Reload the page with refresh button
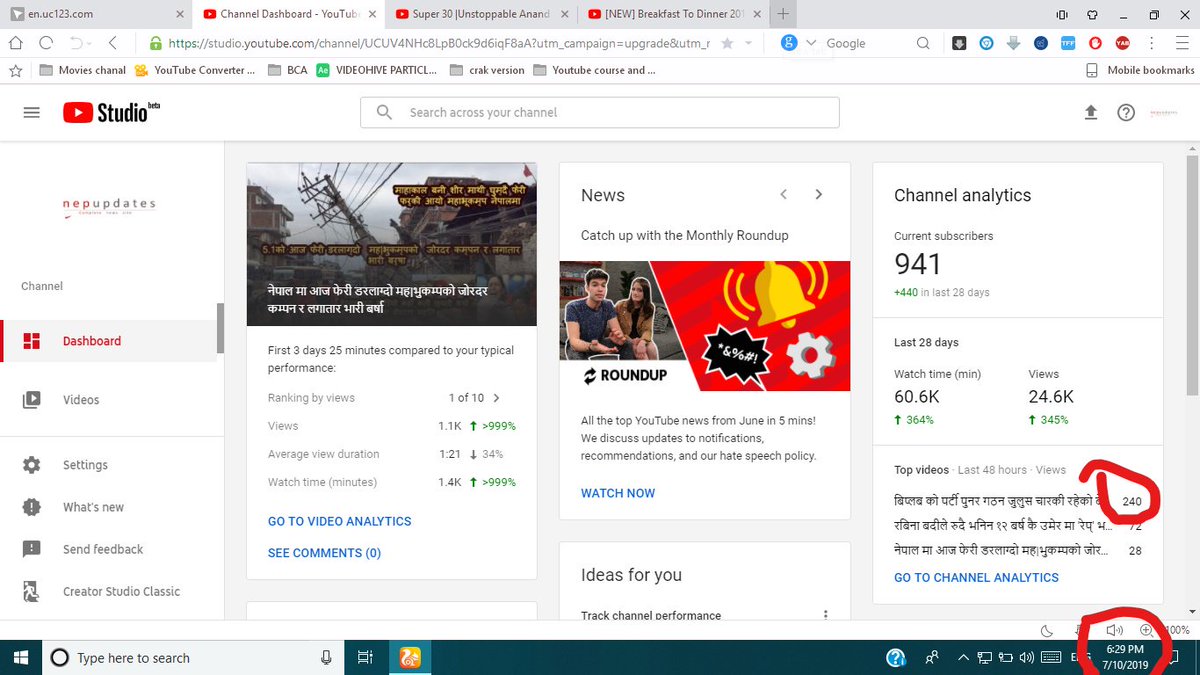1200x675 pixels. click(46, 43)
